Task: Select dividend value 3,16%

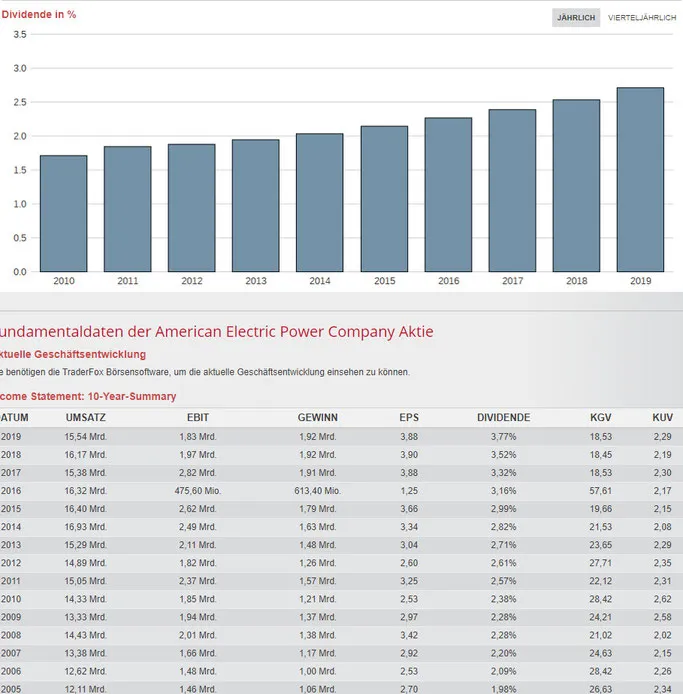Action: 503,491
